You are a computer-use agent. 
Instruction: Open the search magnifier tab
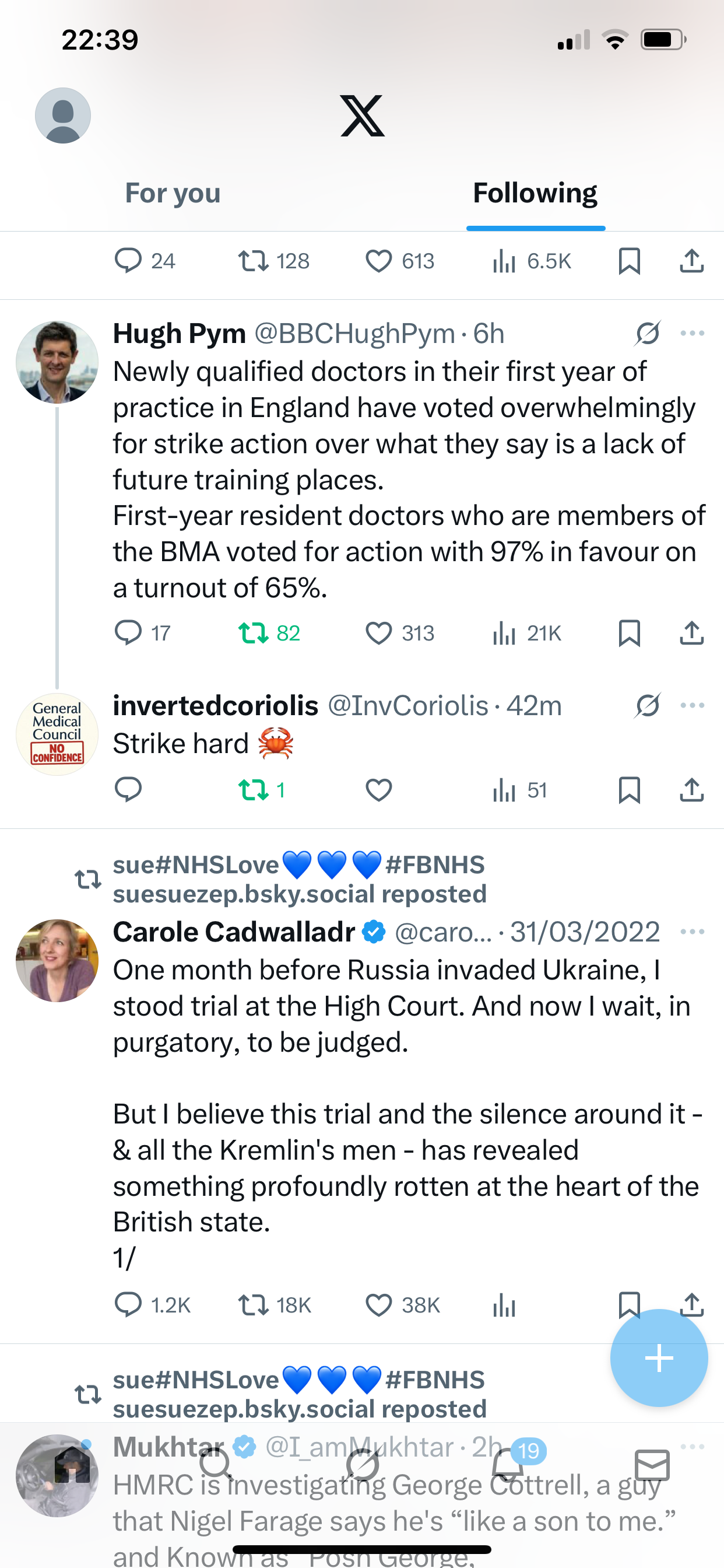click(x=216, y=1465)
